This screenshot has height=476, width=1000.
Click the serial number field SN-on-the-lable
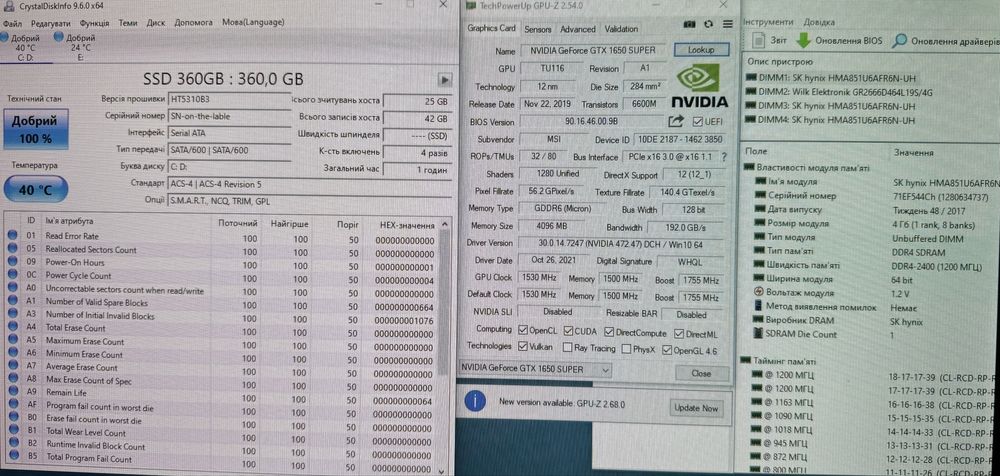(228, 116)
